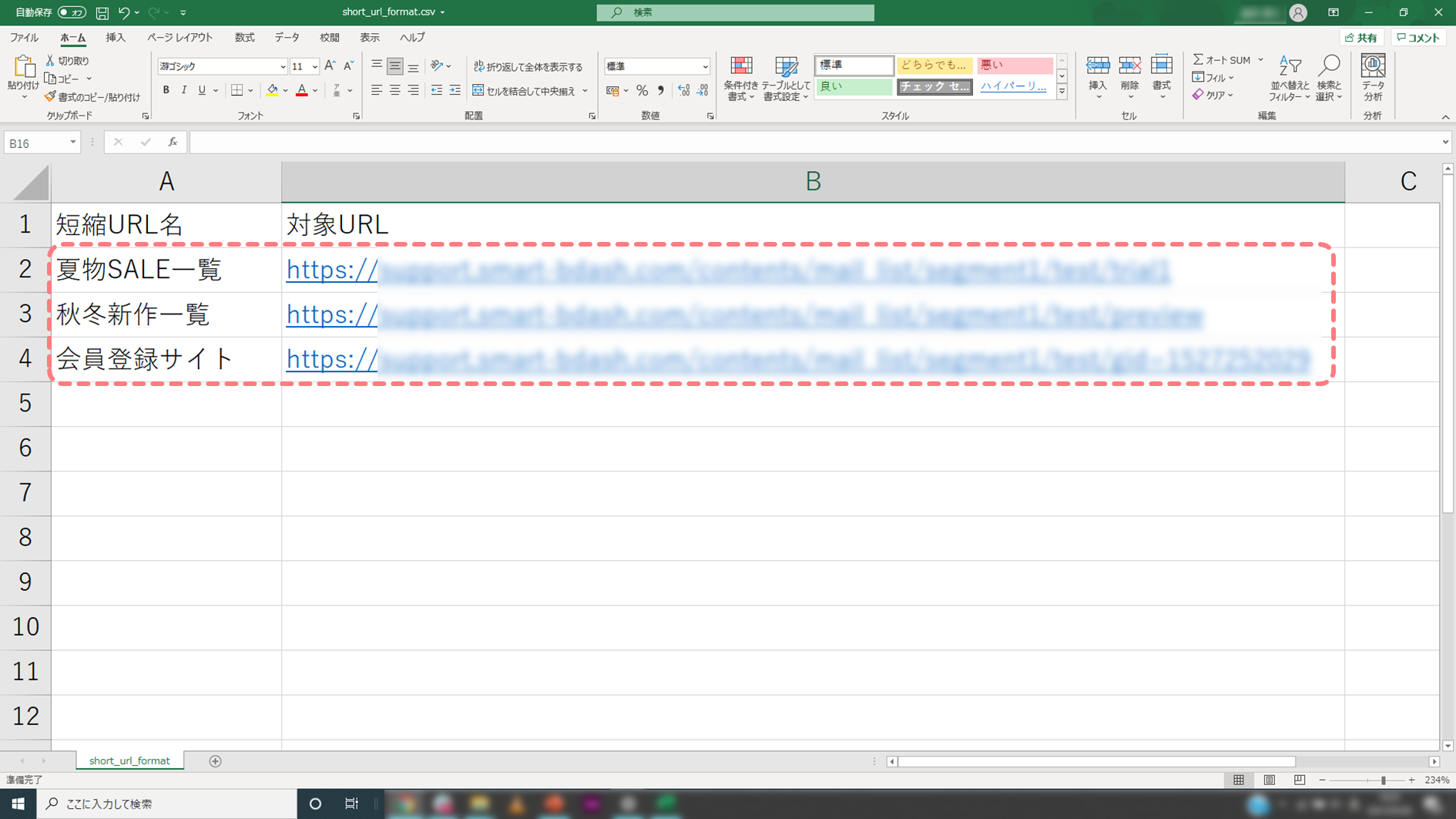Open the Insert ribbon tab
This screenshot has height=819, width=1456.
[x=116, y=38]
